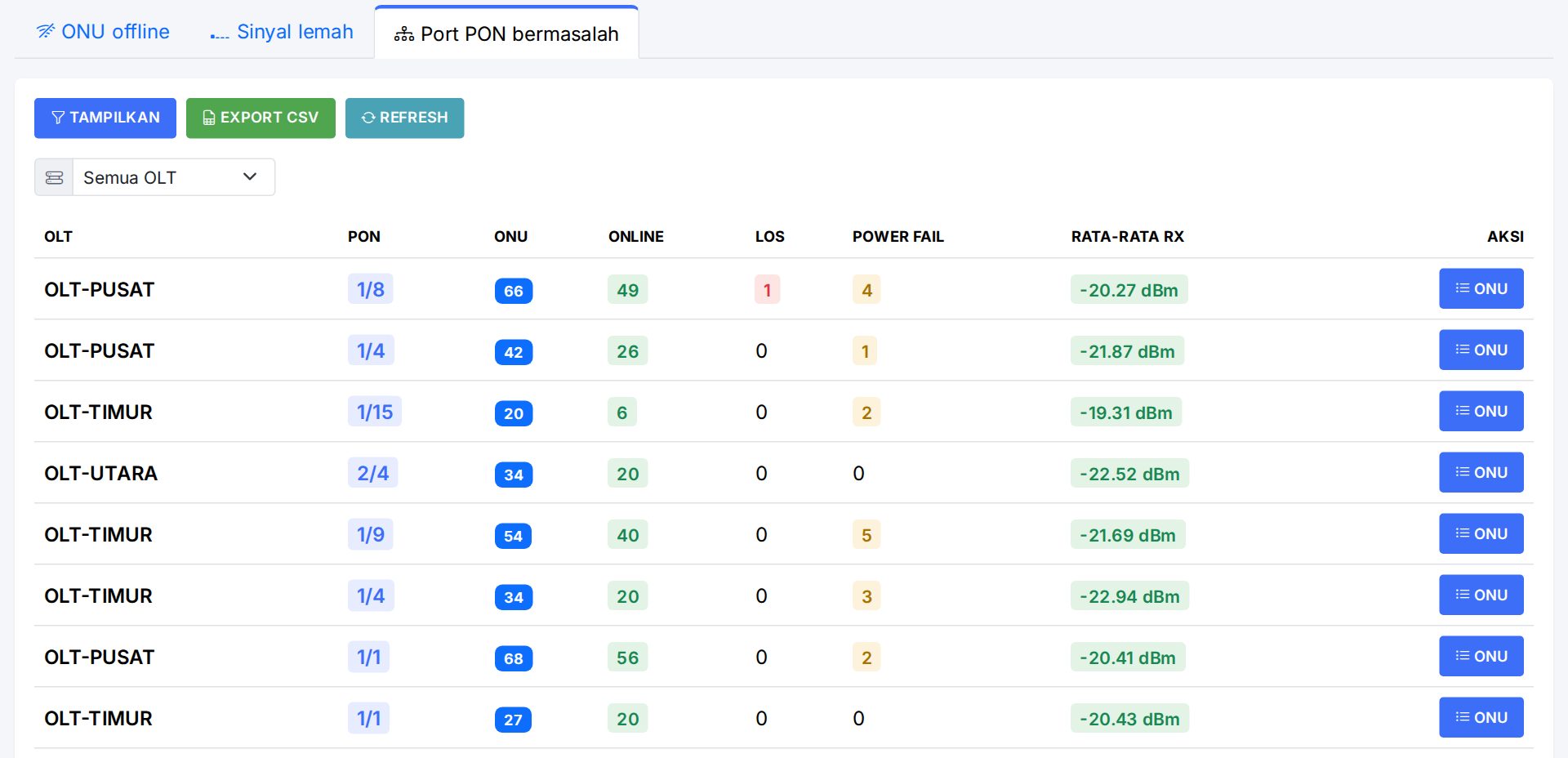Click the network icon in Port PON tab

(x=403, y=34)
